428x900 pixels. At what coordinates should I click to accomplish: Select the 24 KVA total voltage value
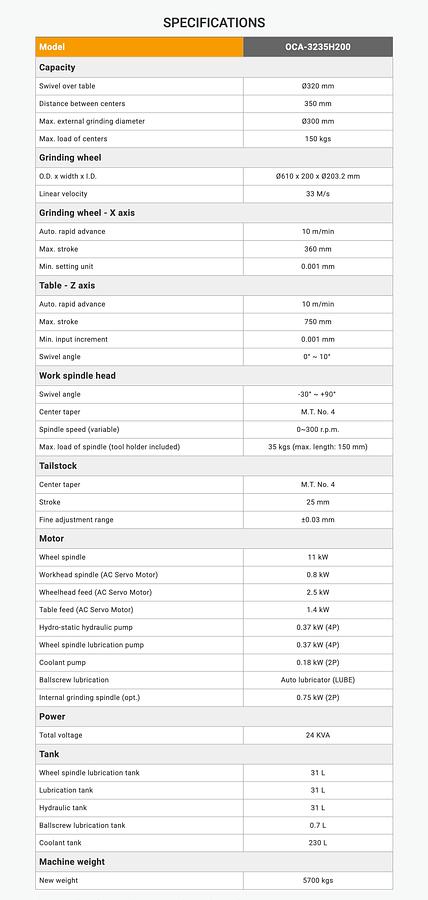[x=318, y=735]
